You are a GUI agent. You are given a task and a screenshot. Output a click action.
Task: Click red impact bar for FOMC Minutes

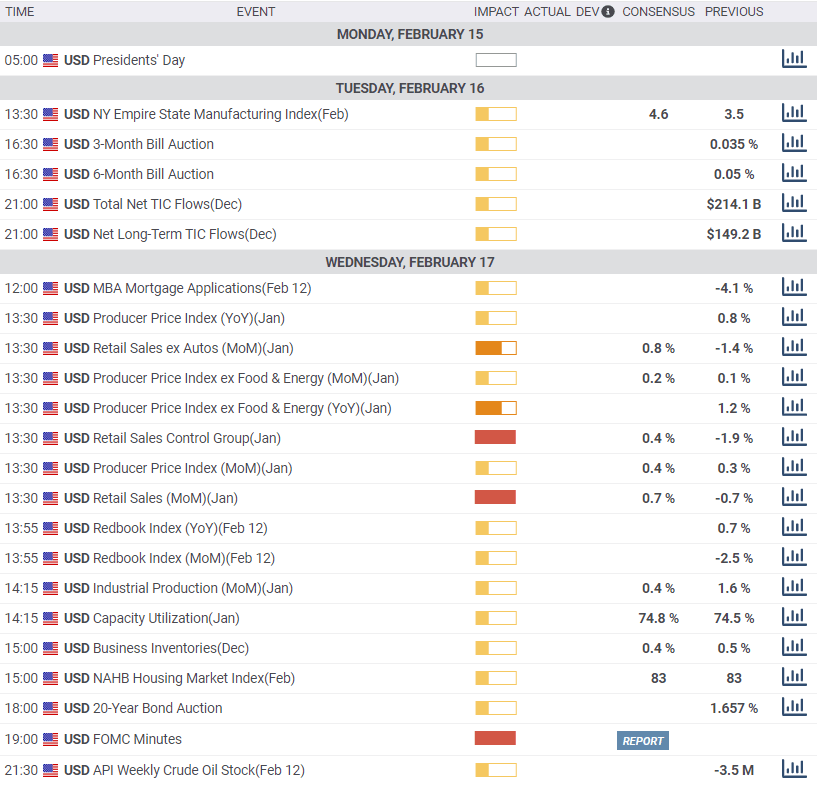[495, 739]
